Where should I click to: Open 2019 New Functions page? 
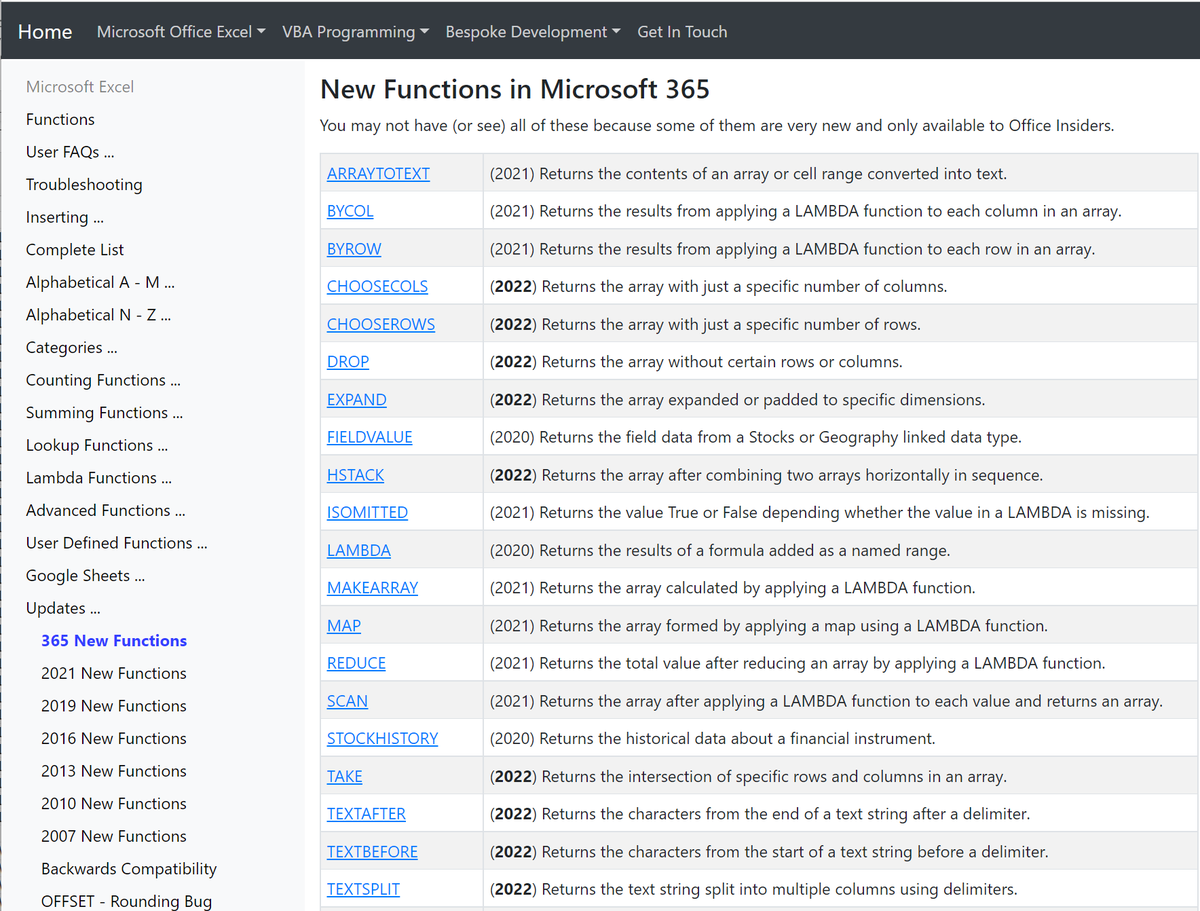[x=114, y=706]
